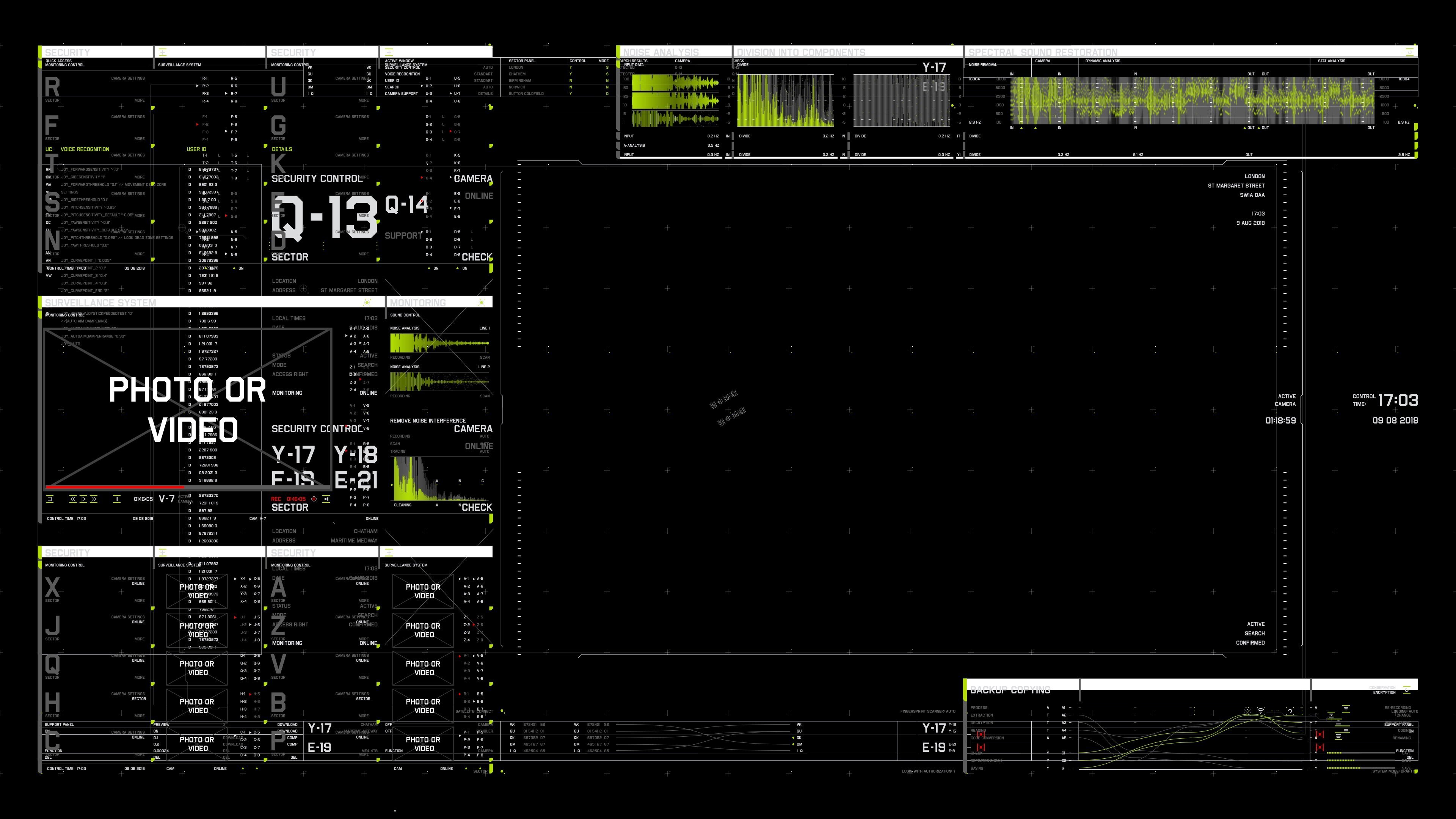Click the red marker under CODE CONVERSION row

pyautogui.click(x=981, y=747)
